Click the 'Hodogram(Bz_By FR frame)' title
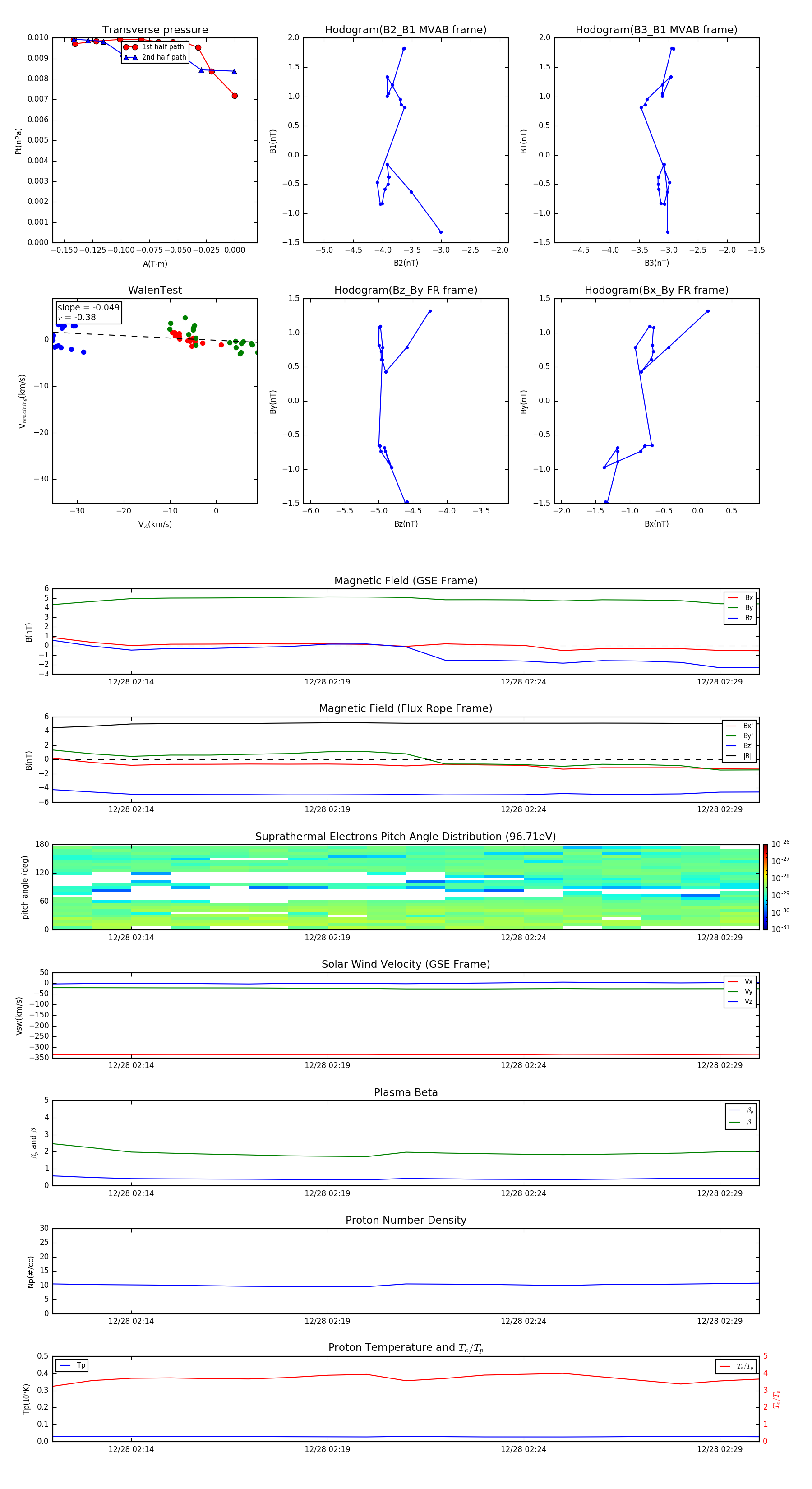The image size is (812, 1489). tap(406, 290)
